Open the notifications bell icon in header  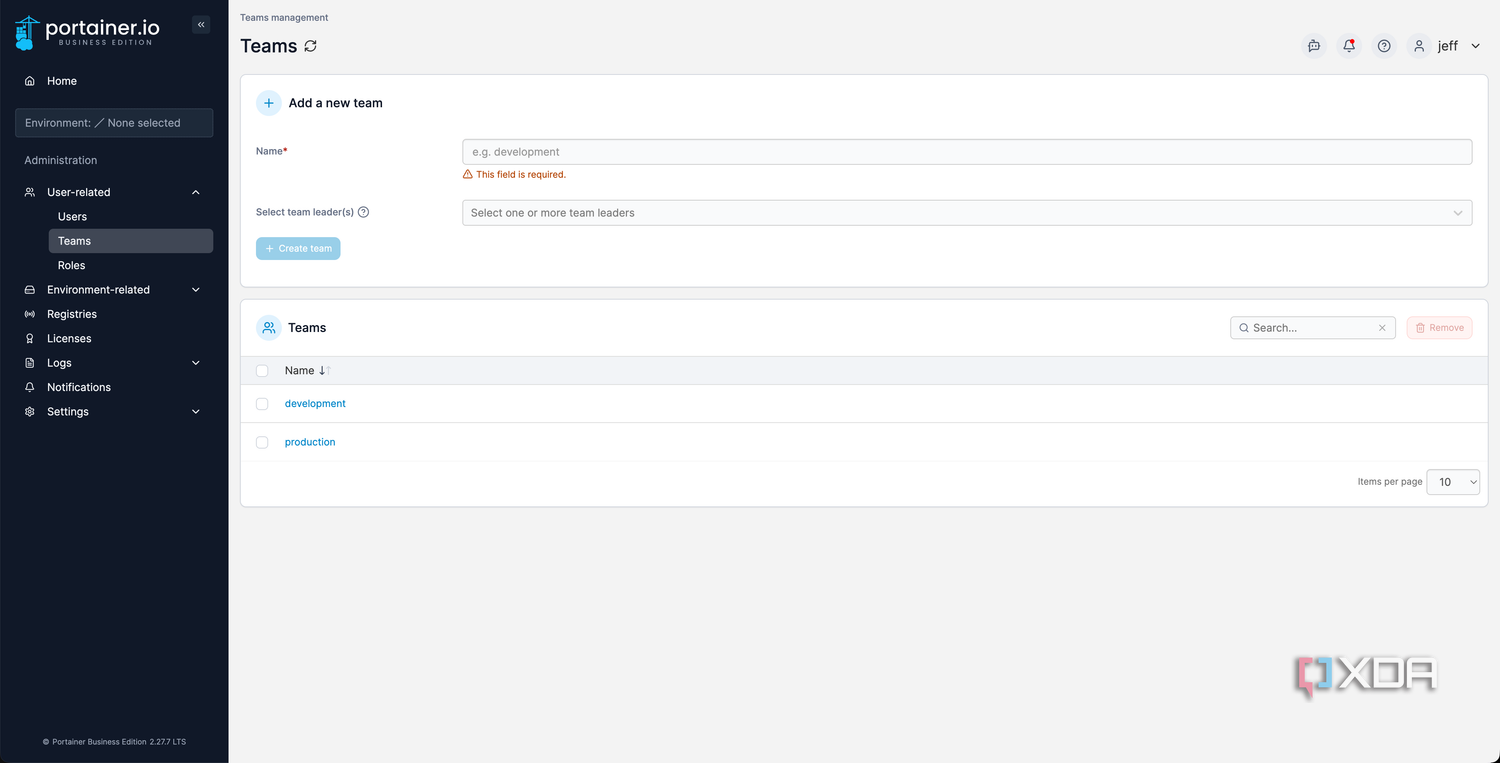(1349, 46)
